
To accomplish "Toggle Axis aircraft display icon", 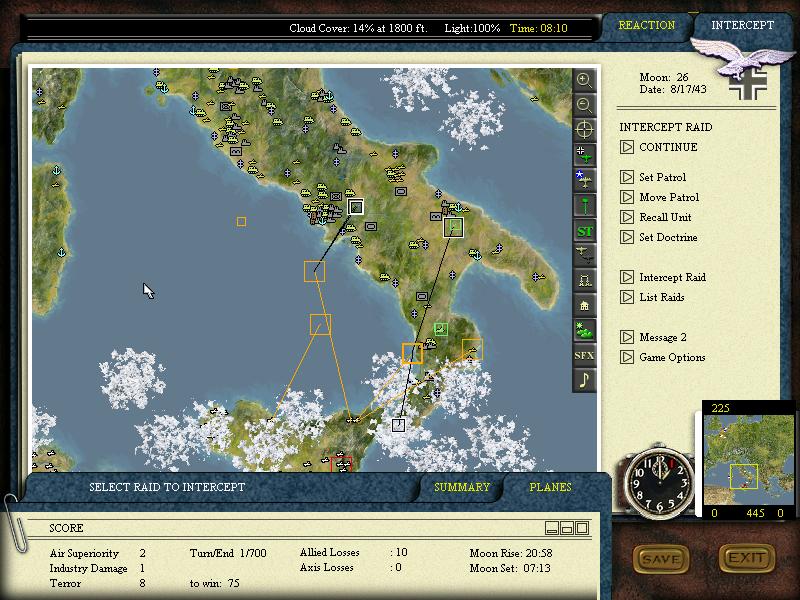I will pos(584,155).
